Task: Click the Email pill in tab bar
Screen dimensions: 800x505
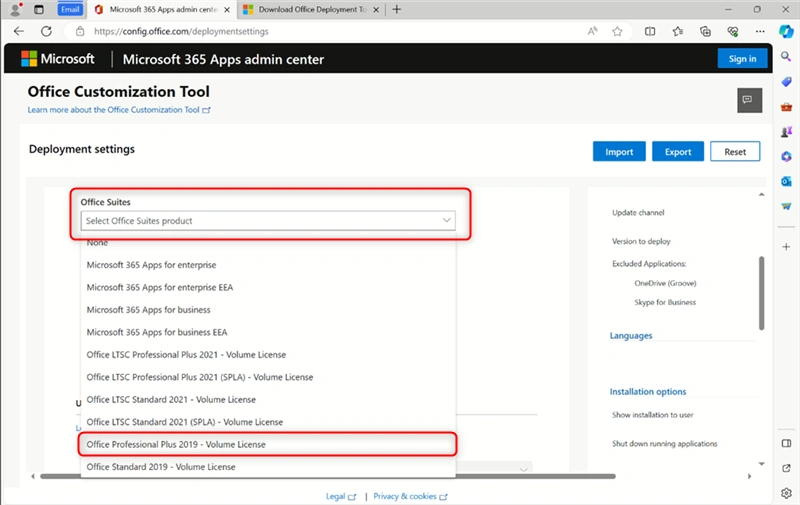Action: [x=70, y=9]
